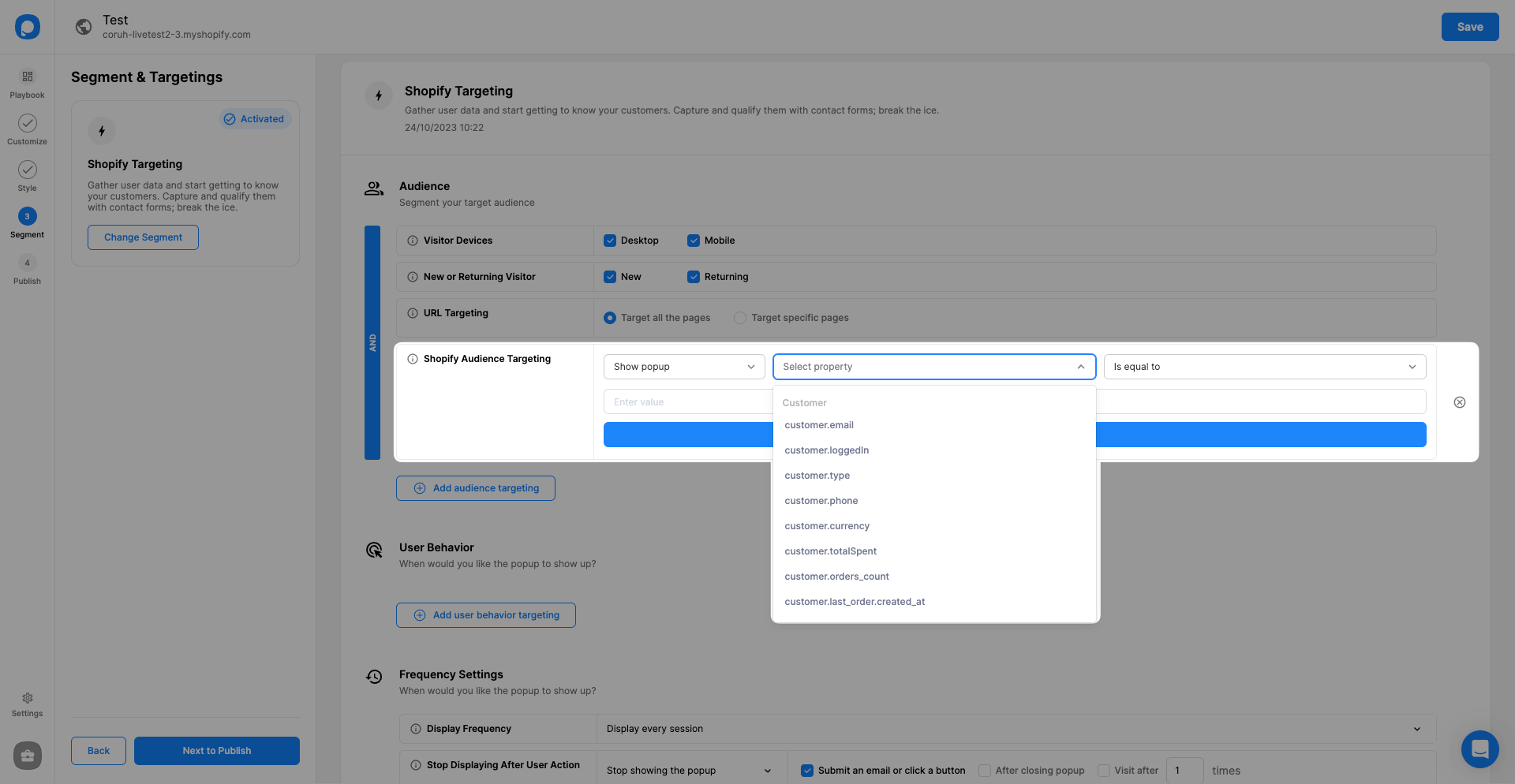The image size is (1515, 784).
Task: Uncheck the Returning visitor checkbox
Action: [x=694, y=277]
